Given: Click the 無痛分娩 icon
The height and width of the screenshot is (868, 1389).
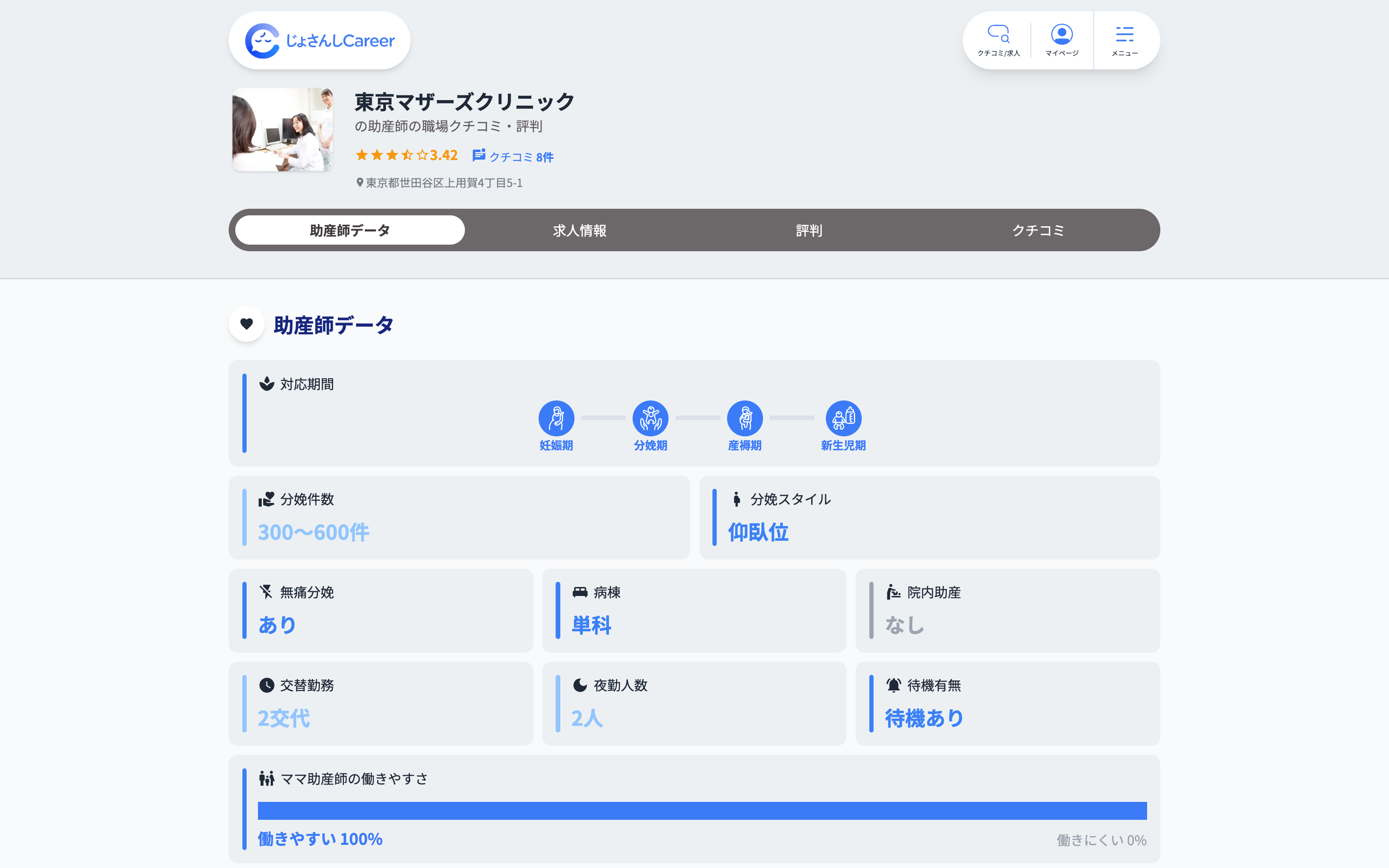Looking at the screenshot, I should [266, 592].
